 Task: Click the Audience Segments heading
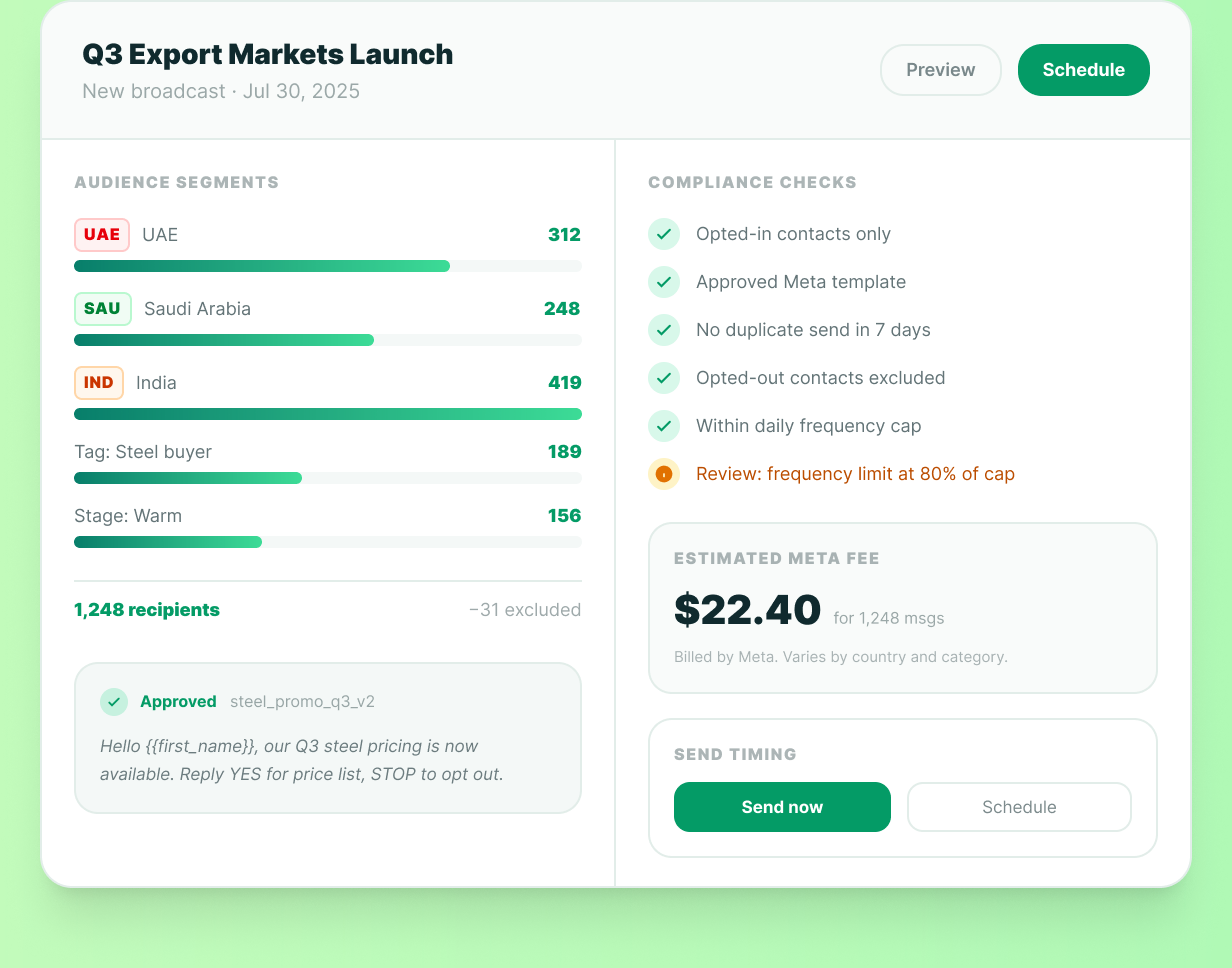coord(176,183)
